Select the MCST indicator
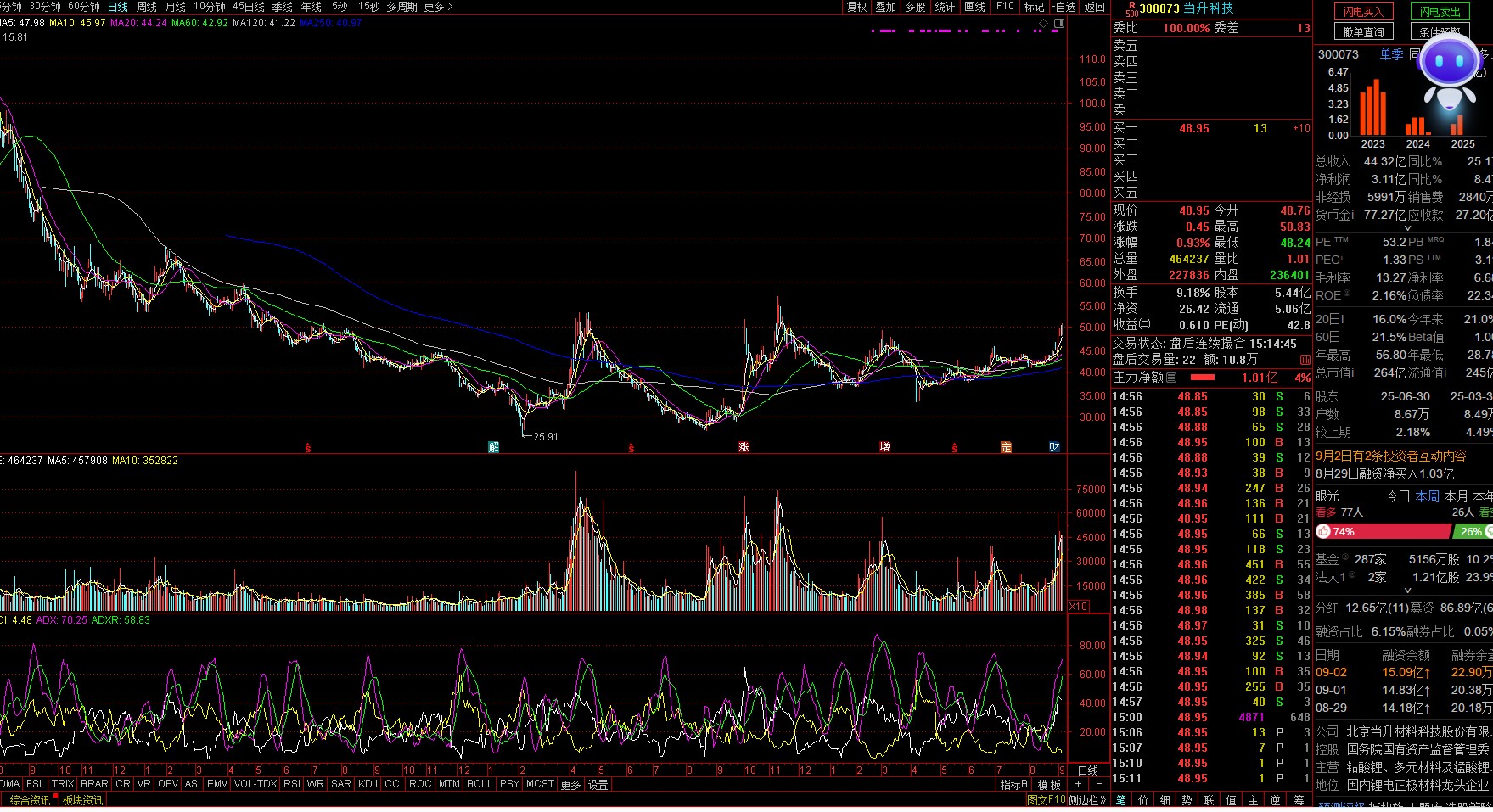The height and width of the screenshot is (812, 1493). [540, 784]
